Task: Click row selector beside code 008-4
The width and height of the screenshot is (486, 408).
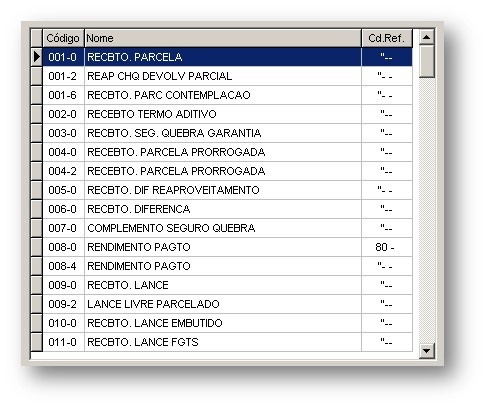Action: click(x=36, y=266)
